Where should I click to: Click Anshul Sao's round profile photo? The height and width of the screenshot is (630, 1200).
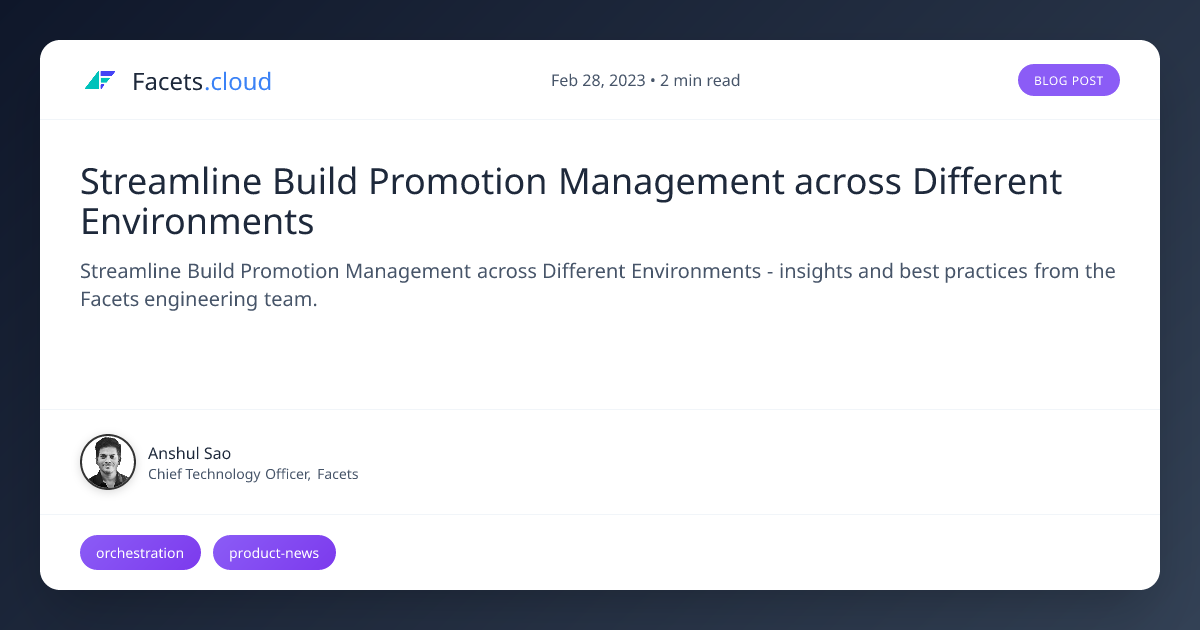point(108,462)
